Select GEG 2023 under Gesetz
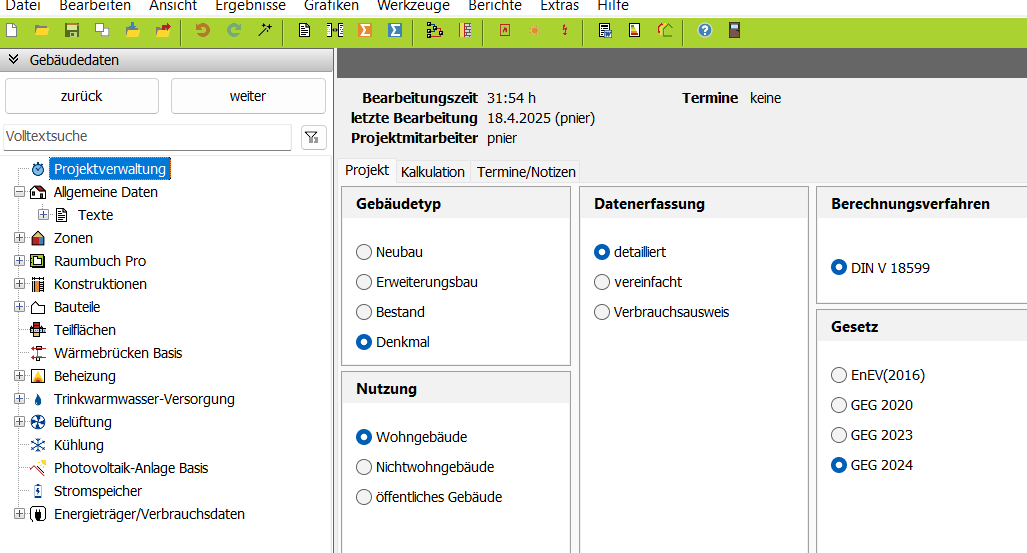Screen dimensions: 1027x553 [872, 435]
